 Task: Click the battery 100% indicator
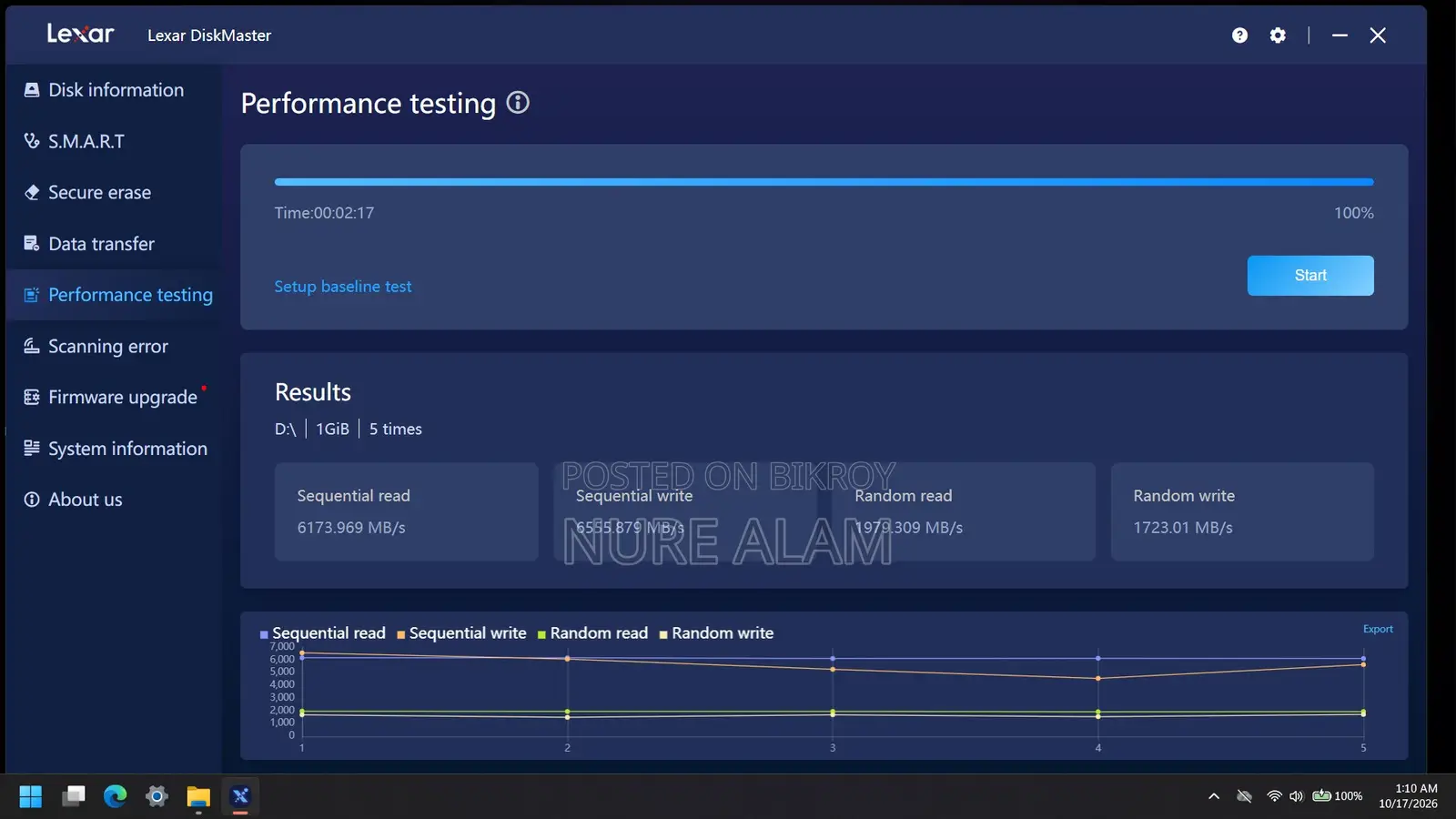click(1337, 796)
